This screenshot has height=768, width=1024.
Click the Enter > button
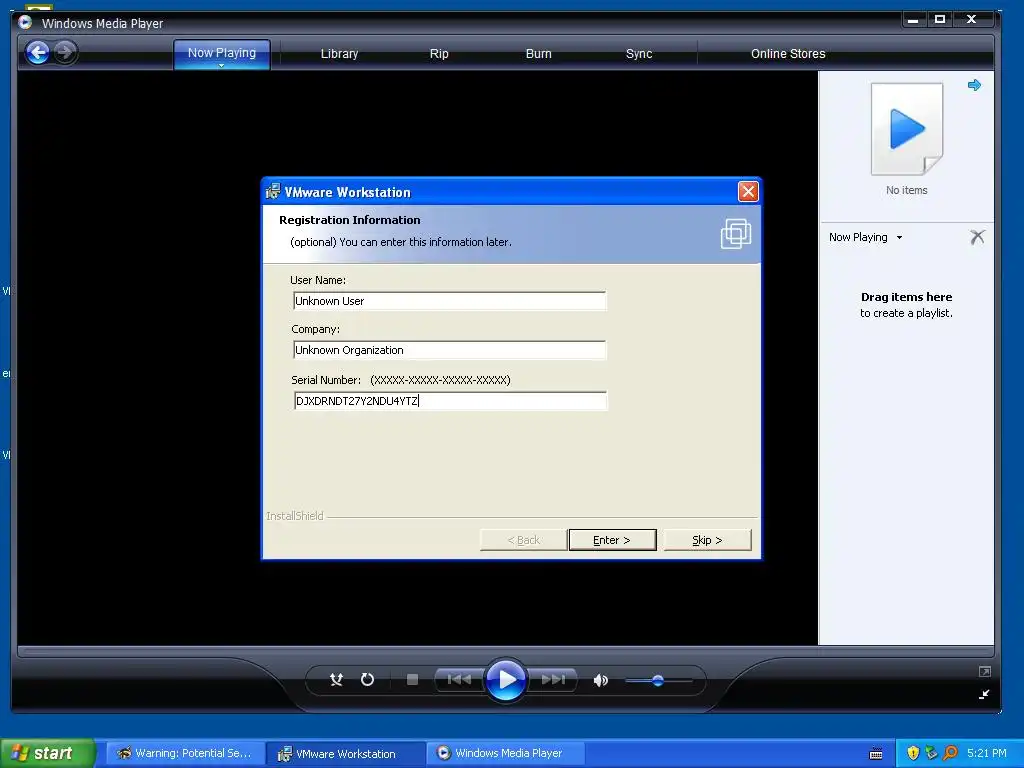612,540
